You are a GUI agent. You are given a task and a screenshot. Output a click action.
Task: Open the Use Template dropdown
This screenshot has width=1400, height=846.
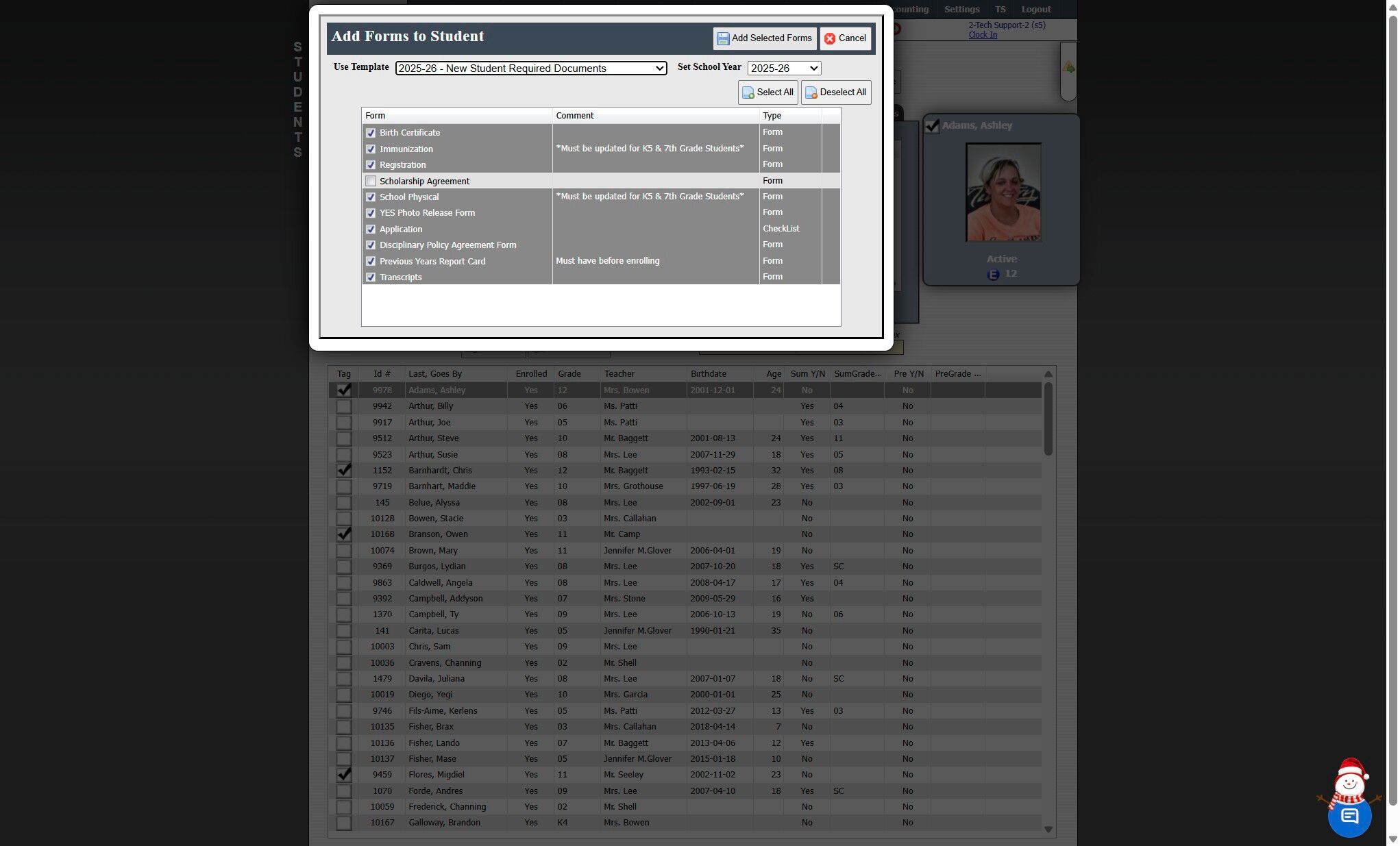[x=531, y=69]
